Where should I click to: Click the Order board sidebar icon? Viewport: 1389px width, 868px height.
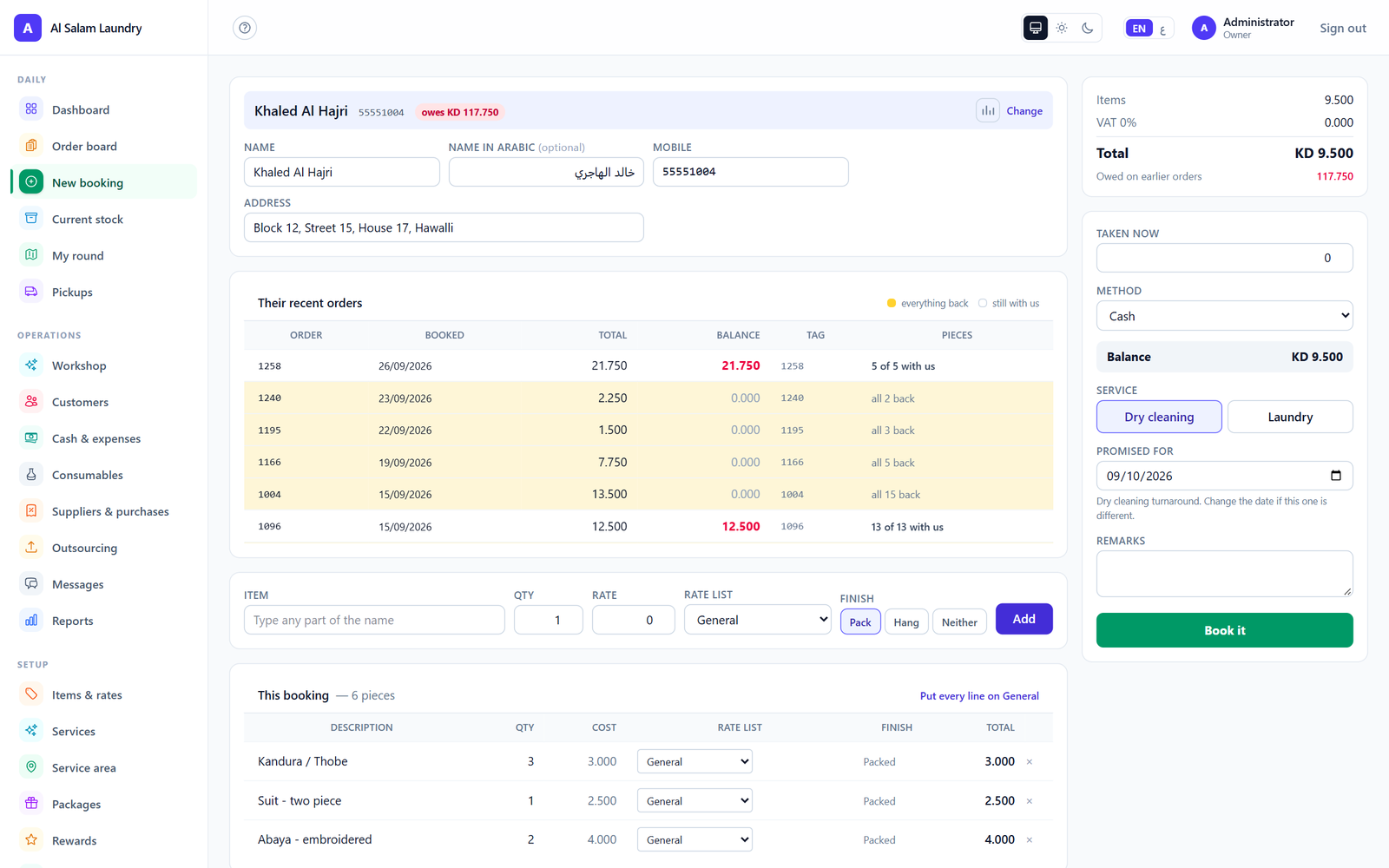coord(31,146)
